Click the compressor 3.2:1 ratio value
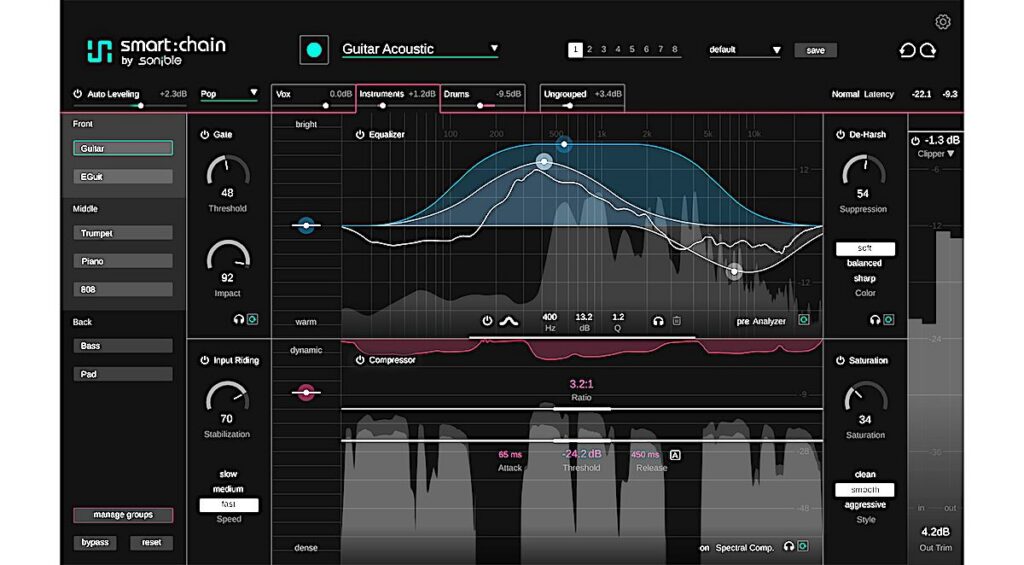1024x565 pixels. coord(581,384)
